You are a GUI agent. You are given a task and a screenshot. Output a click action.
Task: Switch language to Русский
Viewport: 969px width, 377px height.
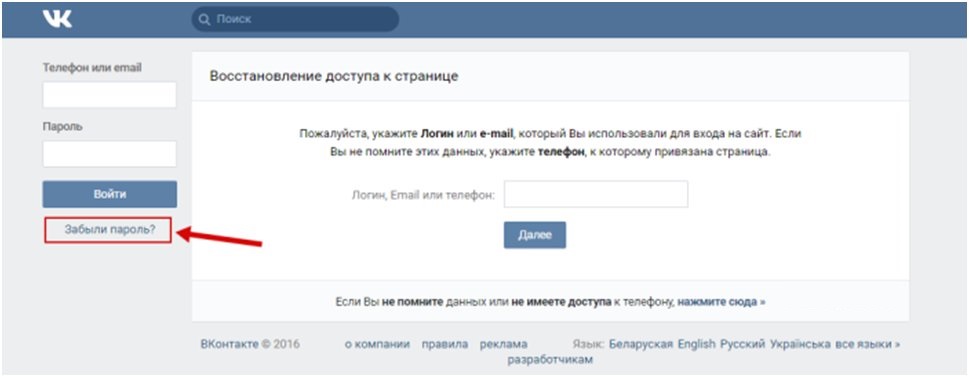(x=743, y=344)
